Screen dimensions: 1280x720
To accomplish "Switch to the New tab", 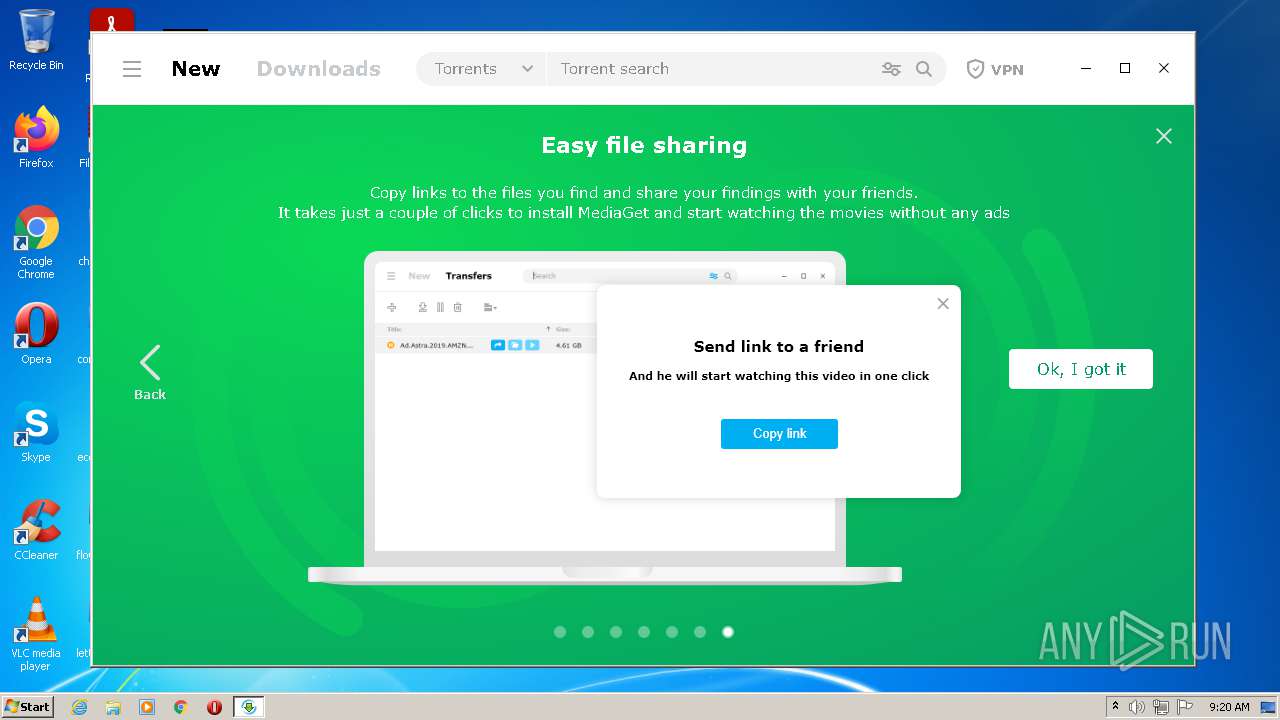I will pos(196,69).
